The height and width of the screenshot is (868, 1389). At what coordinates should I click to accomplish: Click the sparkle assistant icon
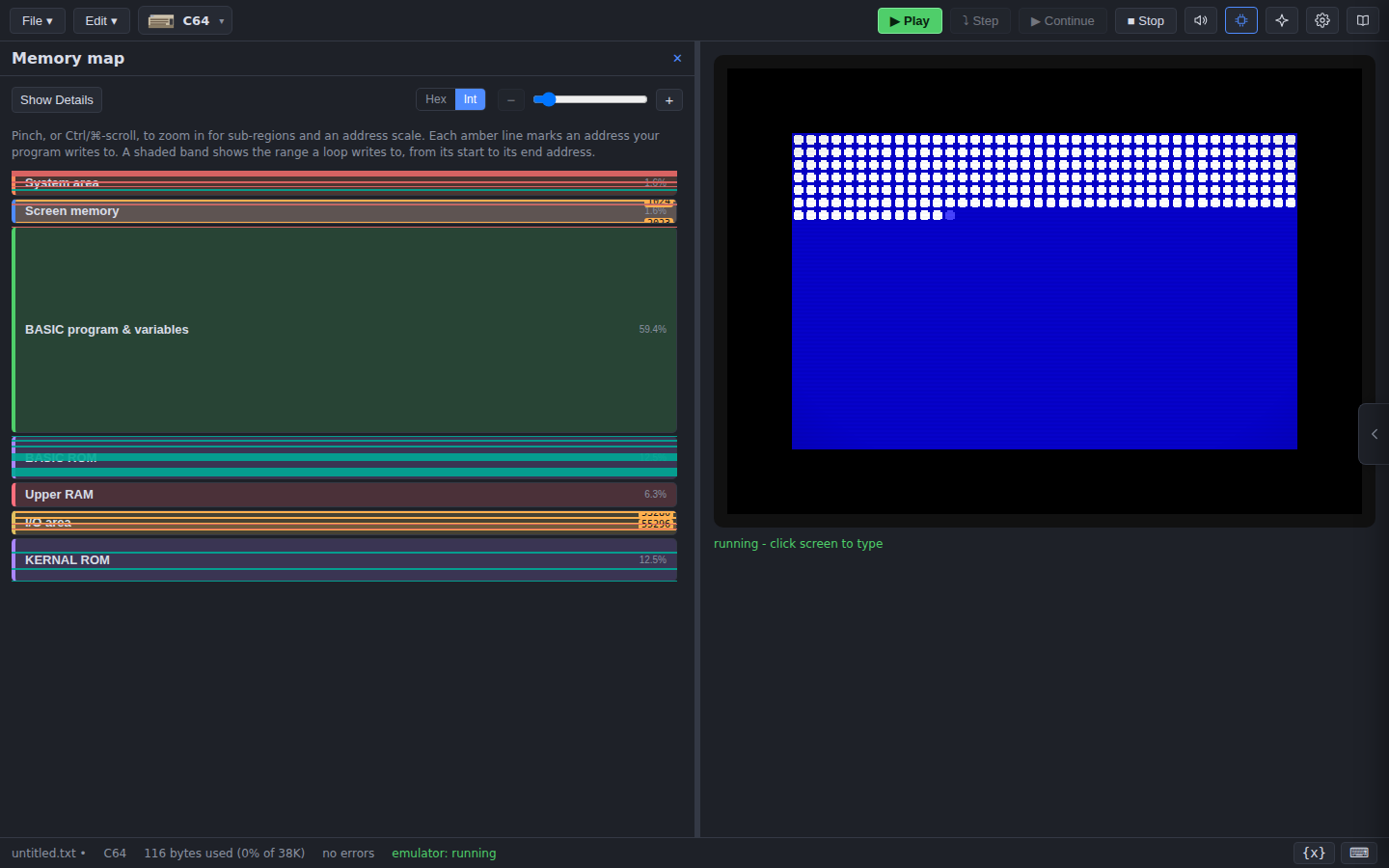tap(1282, 20)
